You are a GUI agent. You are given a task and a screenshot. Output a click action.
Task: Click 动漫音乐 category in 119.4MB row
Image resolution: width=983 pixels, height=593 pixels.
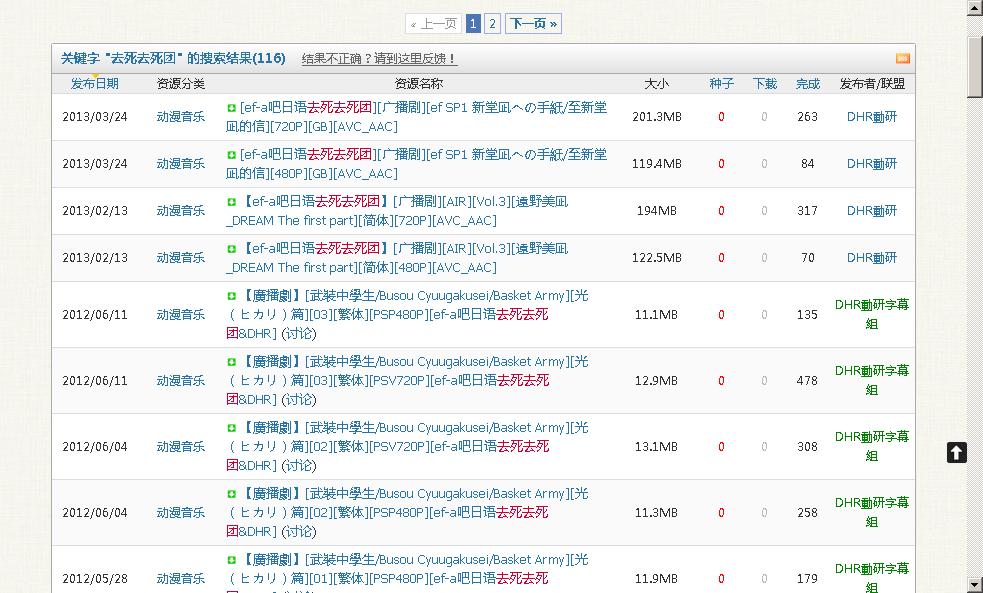181,164
